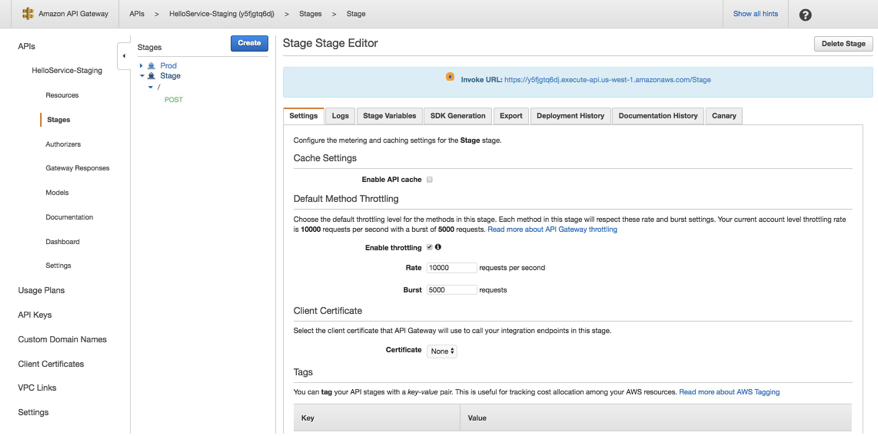The image size is (878, 436).
Task: Click the Create stage button
Action: point(249,43)
